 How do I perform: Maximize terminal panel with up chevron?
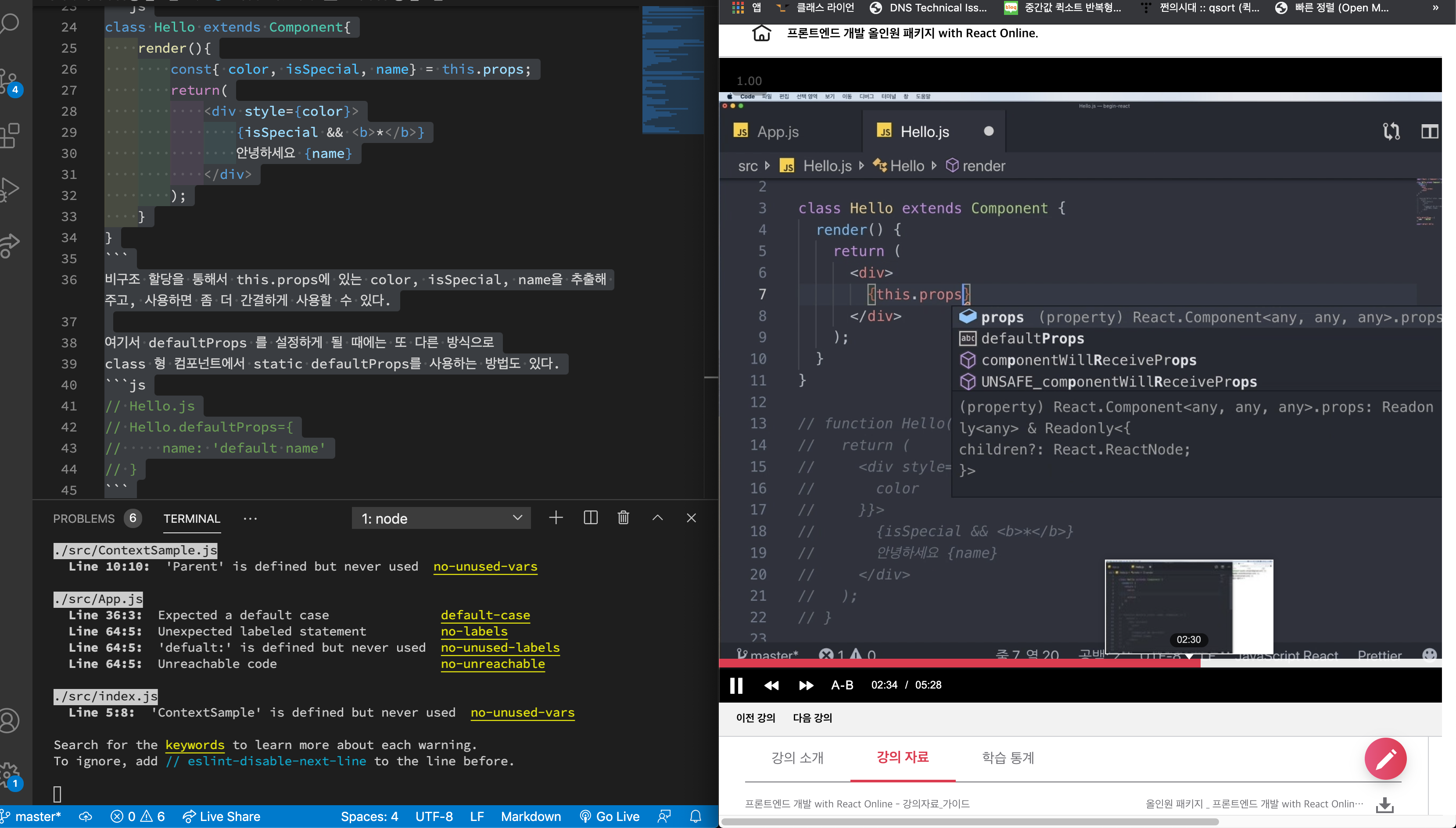[x=657, y=517]
